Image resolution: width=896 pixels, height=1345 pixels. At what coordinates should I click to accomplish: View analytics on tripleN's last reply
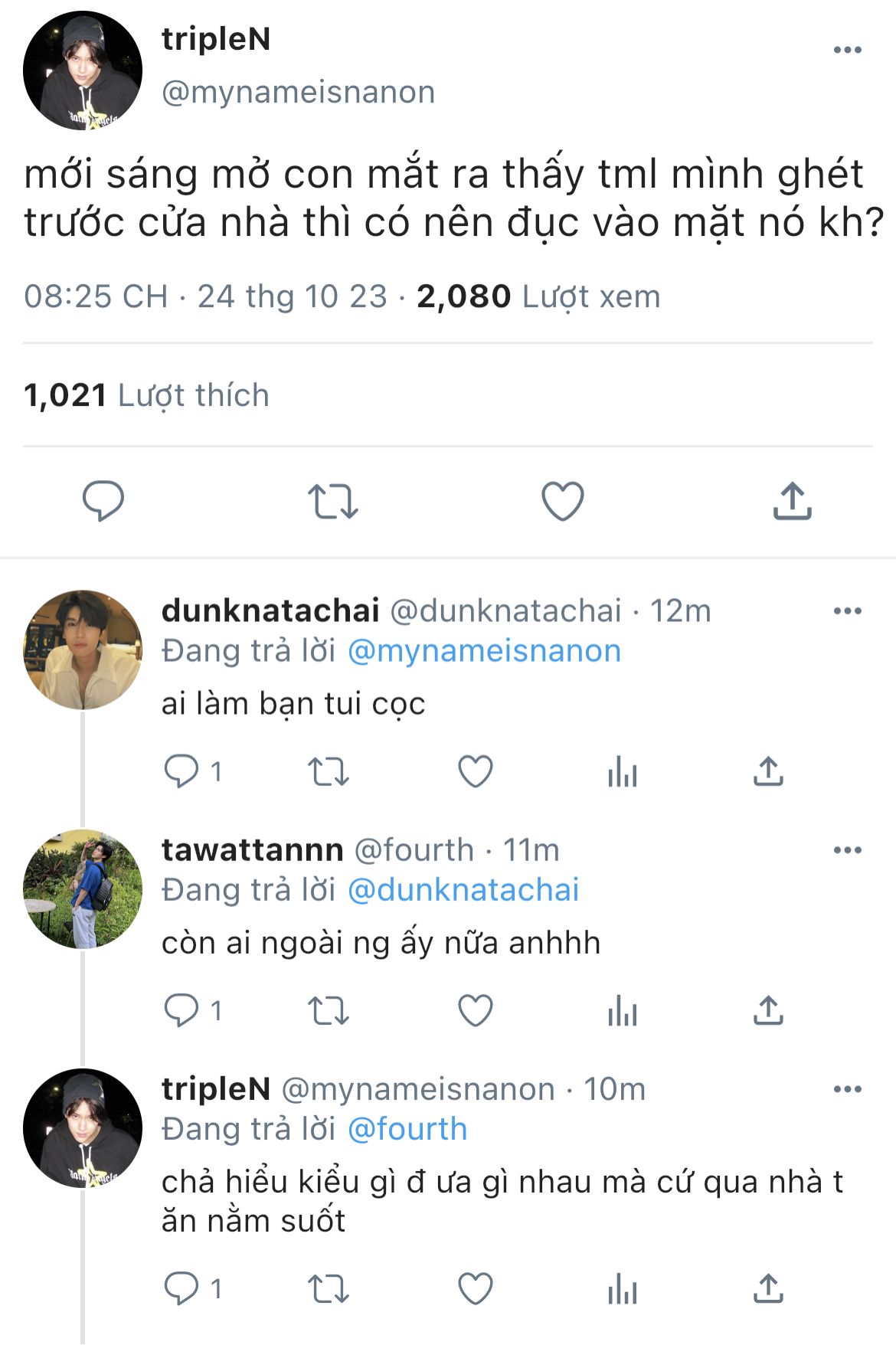622,1289
